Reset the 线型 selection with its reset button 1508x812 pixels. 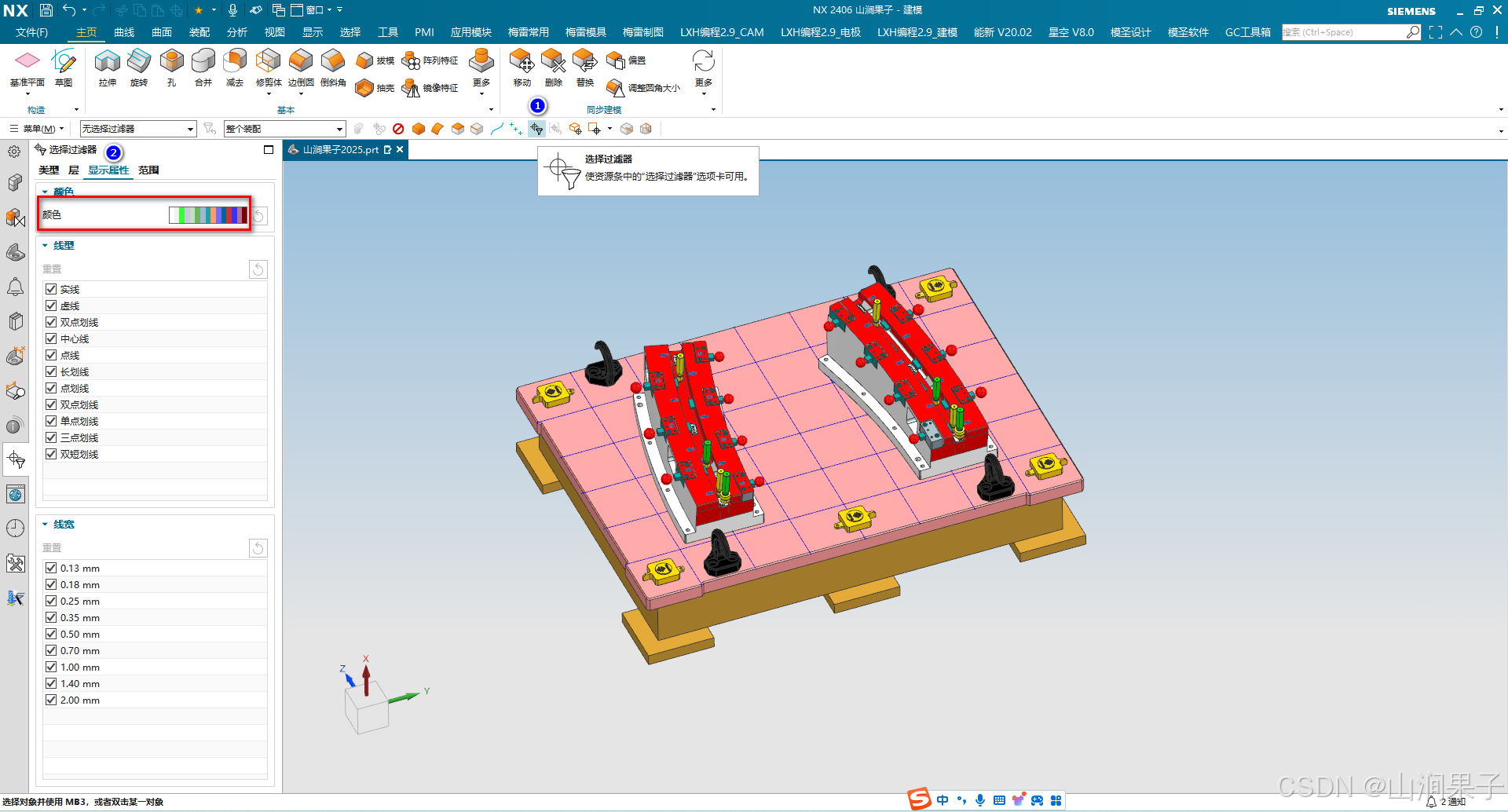pyautogui.click(x=258, y=269)
